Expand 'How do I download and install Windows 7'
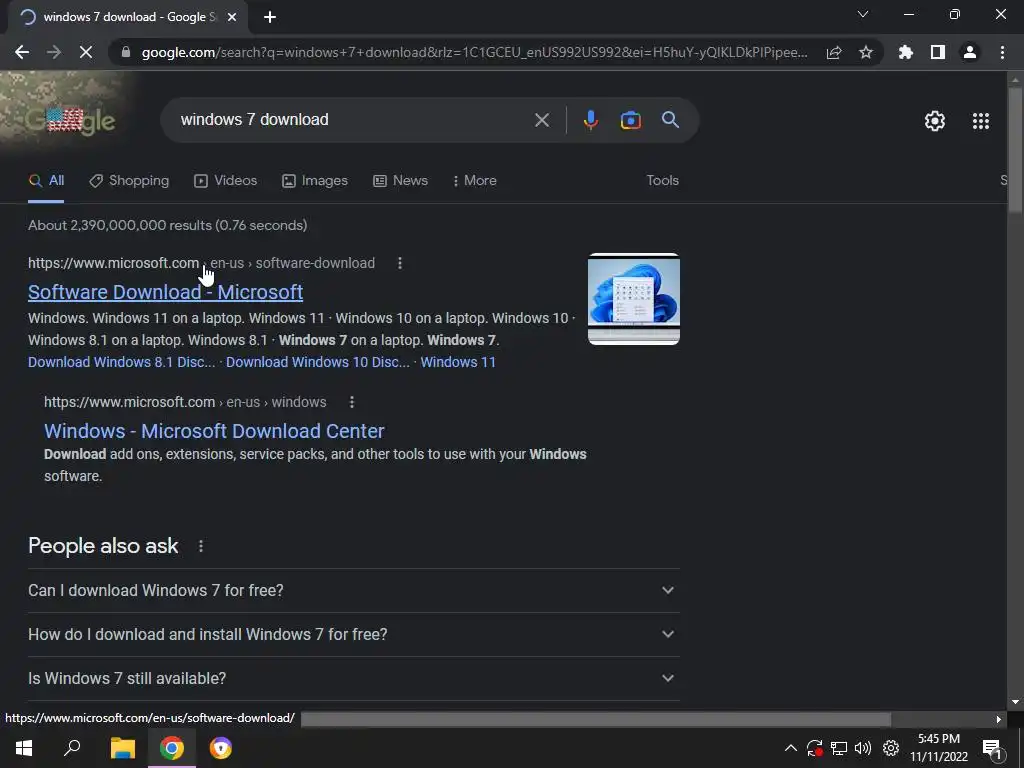The width and height of the screenshot is (1024, 768). 354,634
